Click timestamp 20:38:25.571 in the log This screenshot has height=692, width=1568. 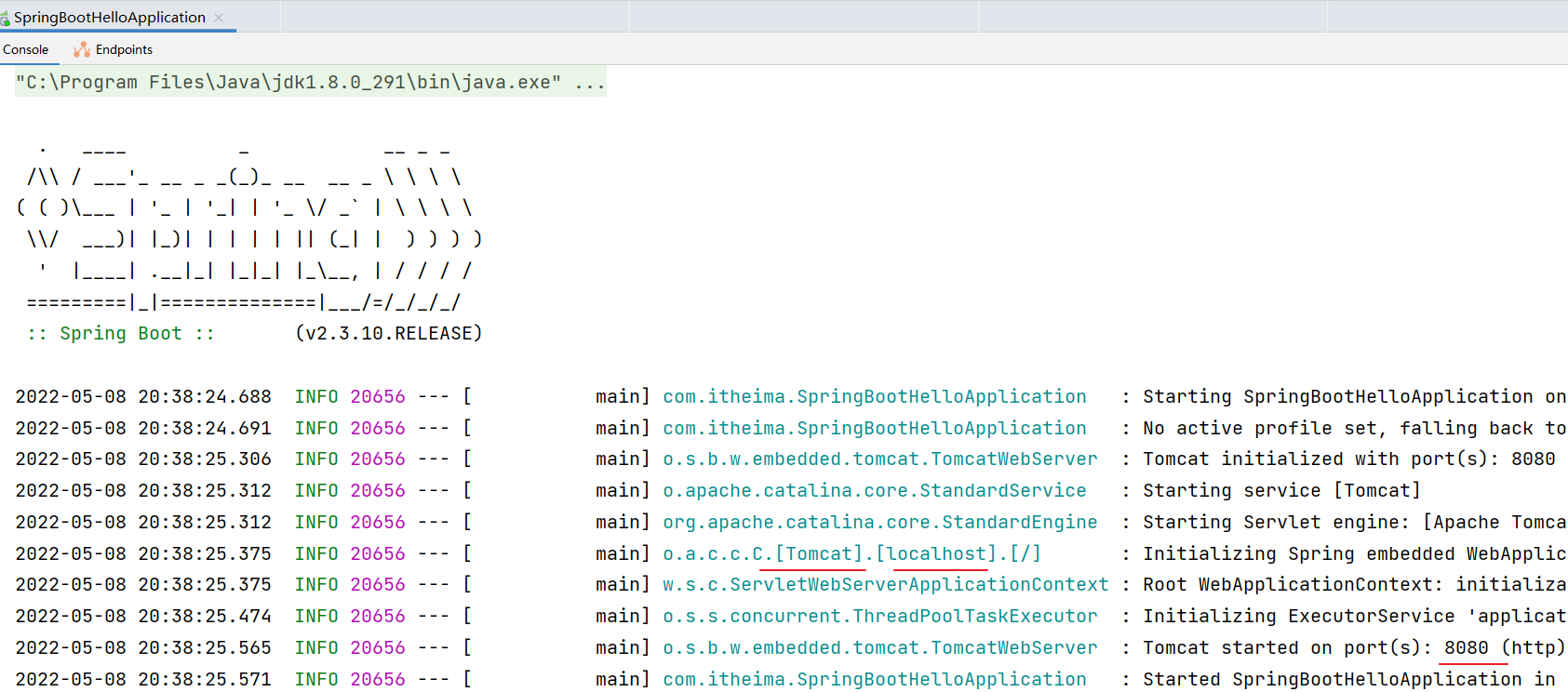(x=205, y=679)
